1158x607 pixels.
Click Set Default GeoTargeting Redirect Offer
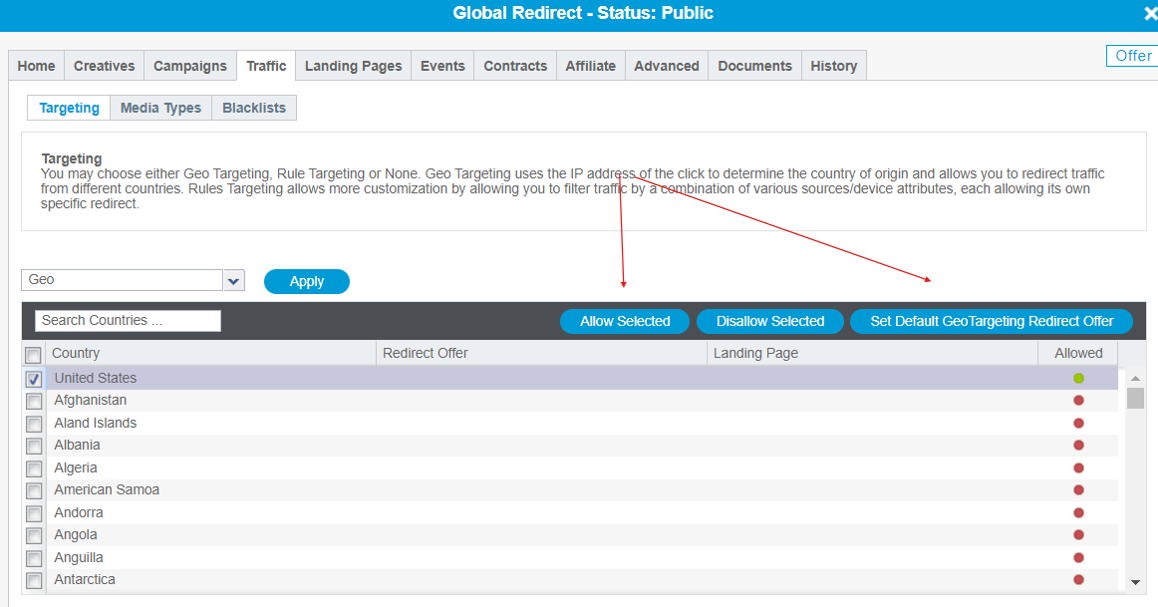[x=991, y=321]
